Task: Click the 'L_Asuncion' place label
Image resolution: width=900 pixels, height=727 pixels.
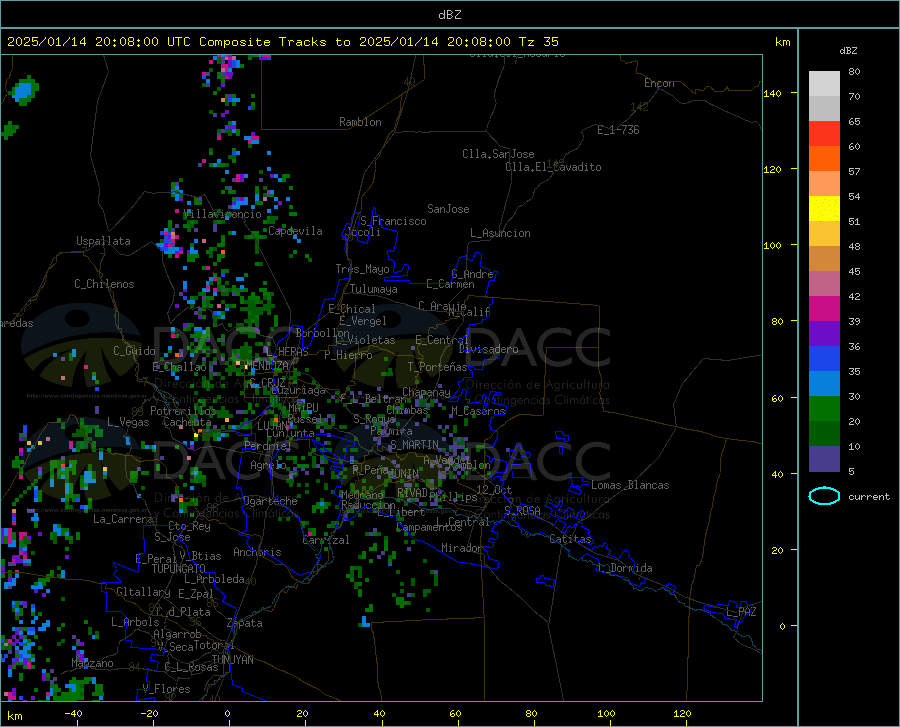Action: pyautogui.click(x=501, y=234)
